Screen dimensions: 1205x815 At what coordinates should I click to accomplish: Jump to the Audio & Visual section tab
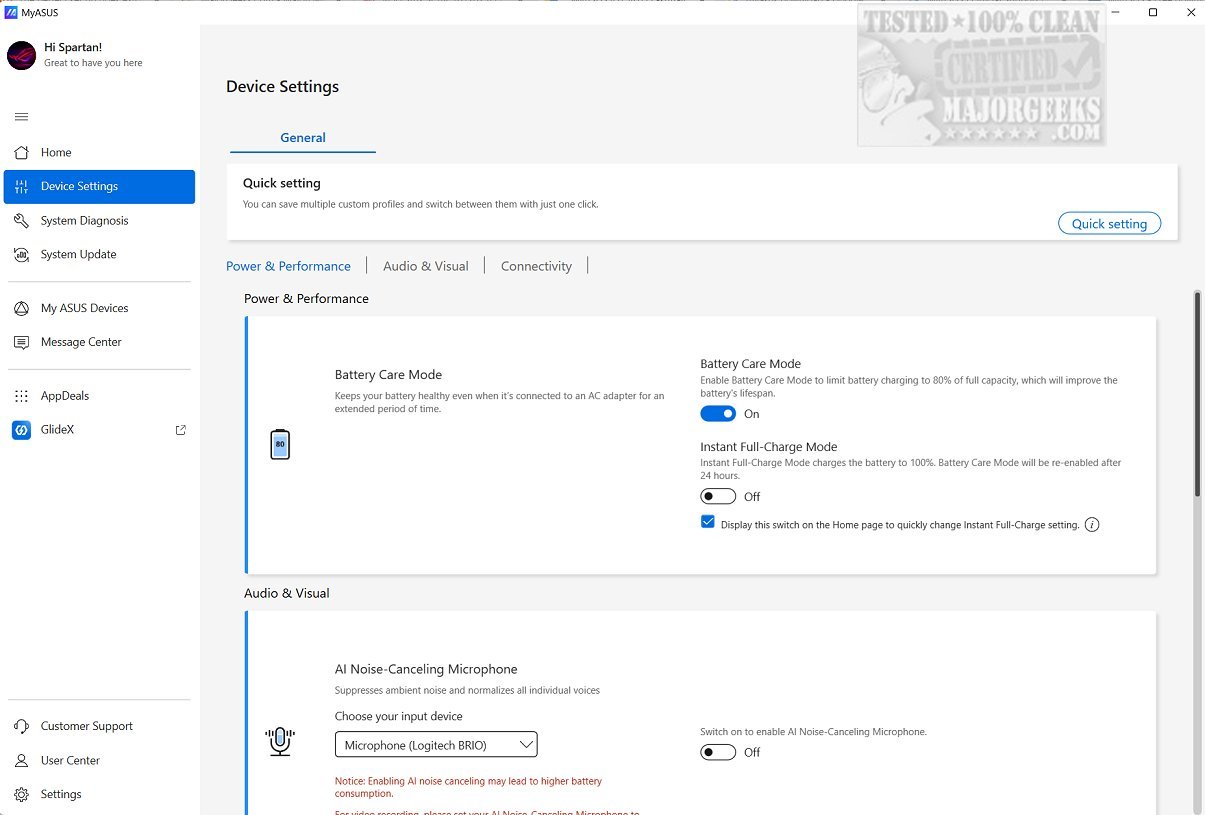click(425, 267)
